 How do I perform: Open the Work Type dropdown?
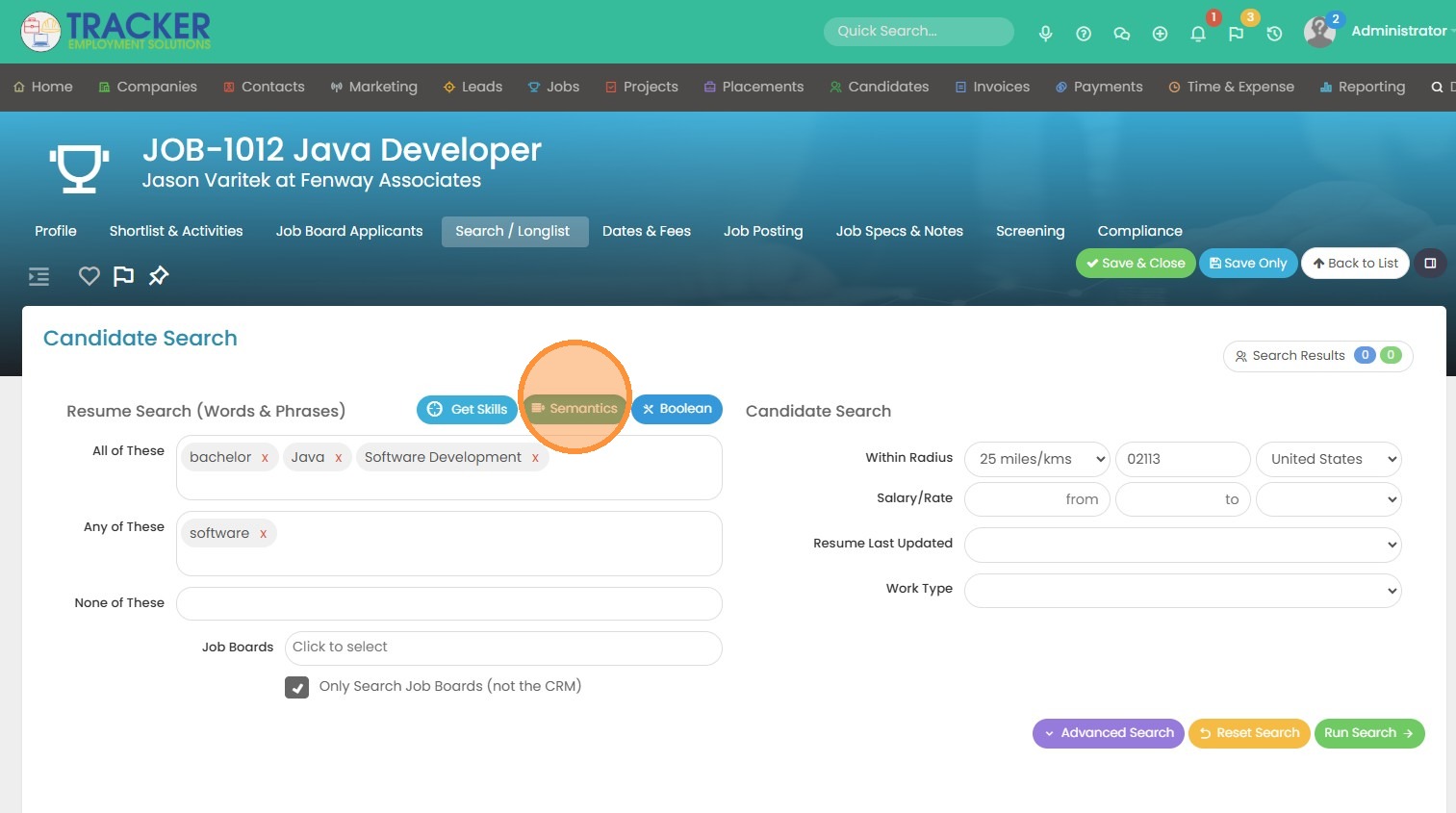[1182, 591]
